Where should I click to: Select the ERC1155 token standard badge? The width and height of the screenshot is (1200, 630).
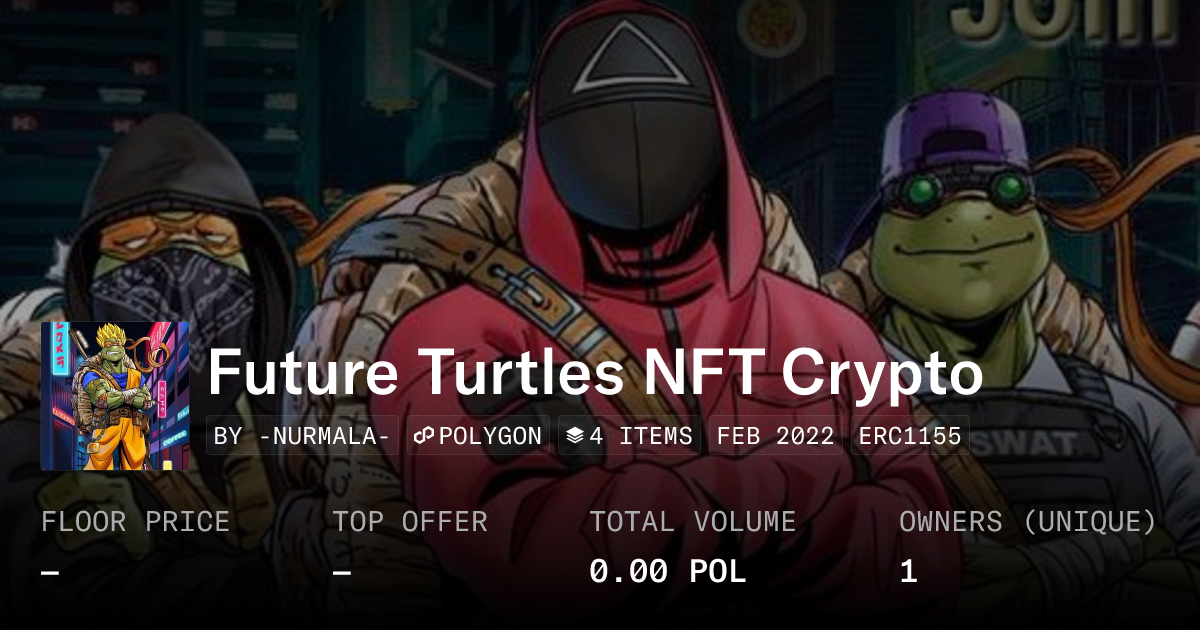[909, 436]
